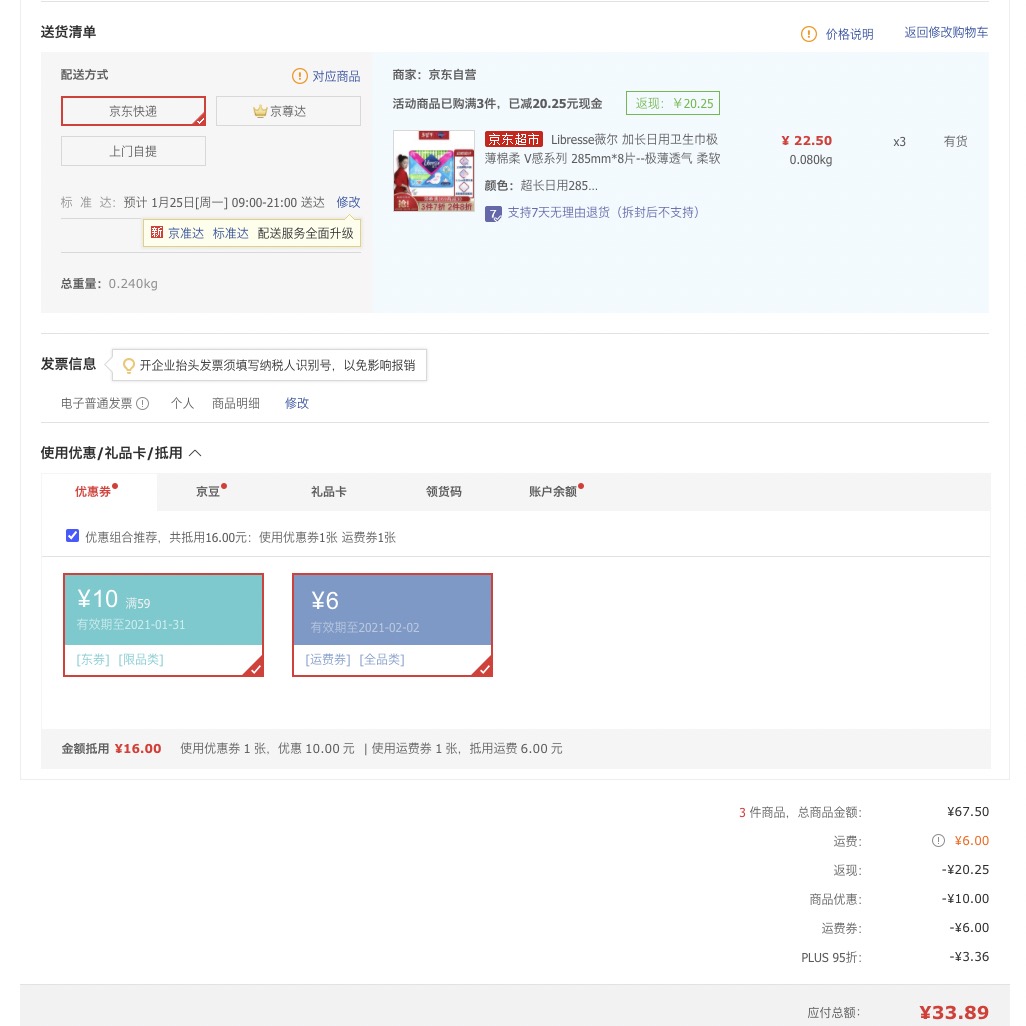The width and height of the screenshot is (1026, 1026).
Task: Click the 对应商品 exclamation icon
Action: pos(300,76)
